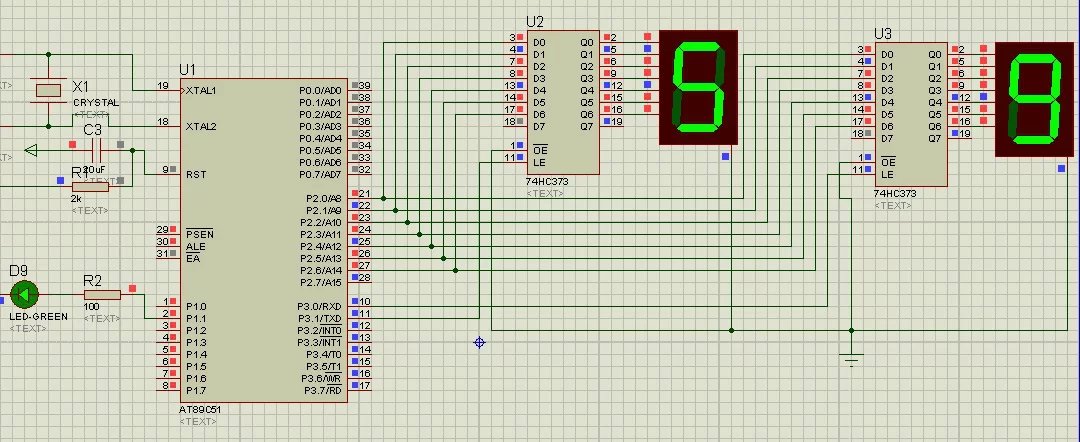Click the P0.0/AD0 pin name

(320, 90)
